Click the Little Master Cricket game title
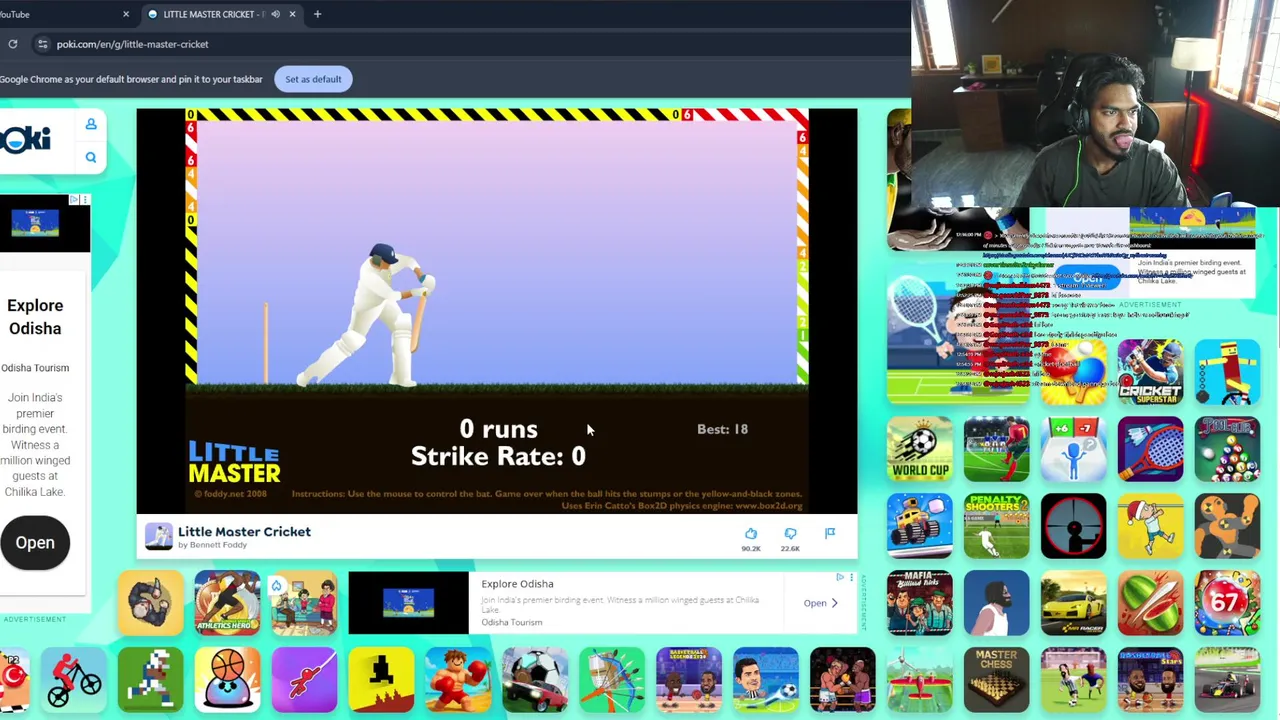1280x720 pixels. pos(244,531)
